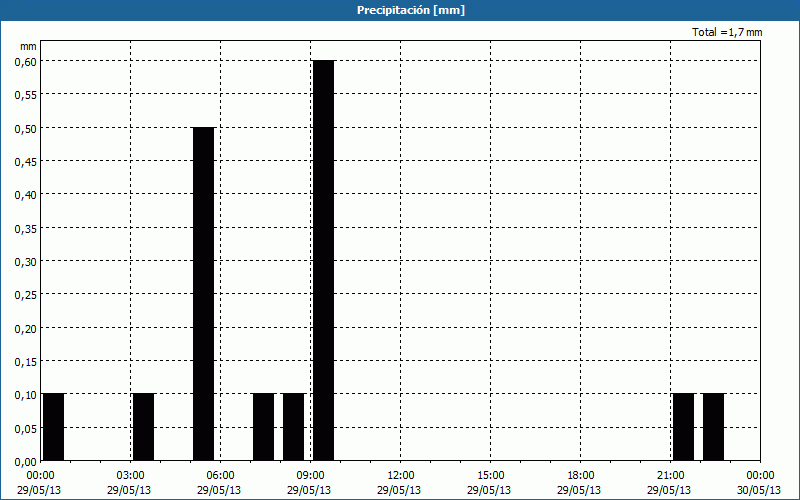Click the 0,05 y-axis label
Screen dimensions: 800x500
click(x=26, y=428)
